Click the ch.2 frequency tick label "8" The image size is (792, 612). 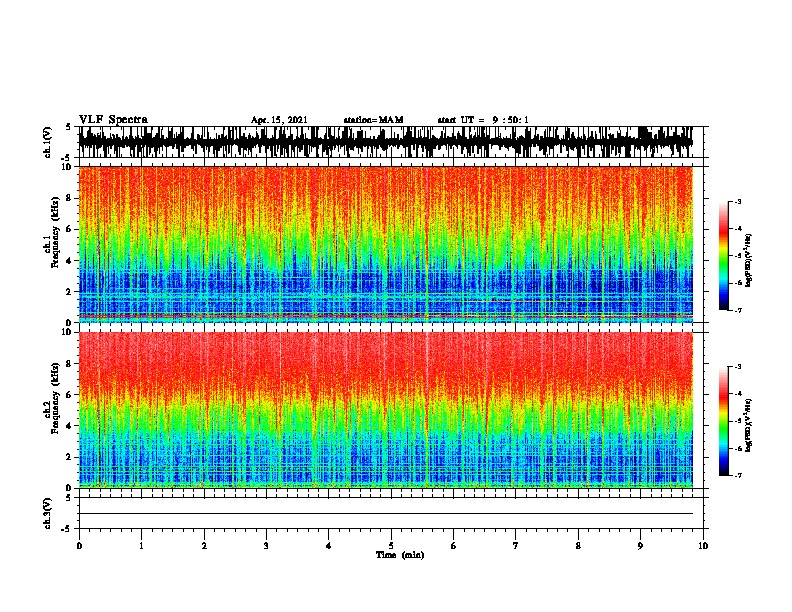(70, 364)
